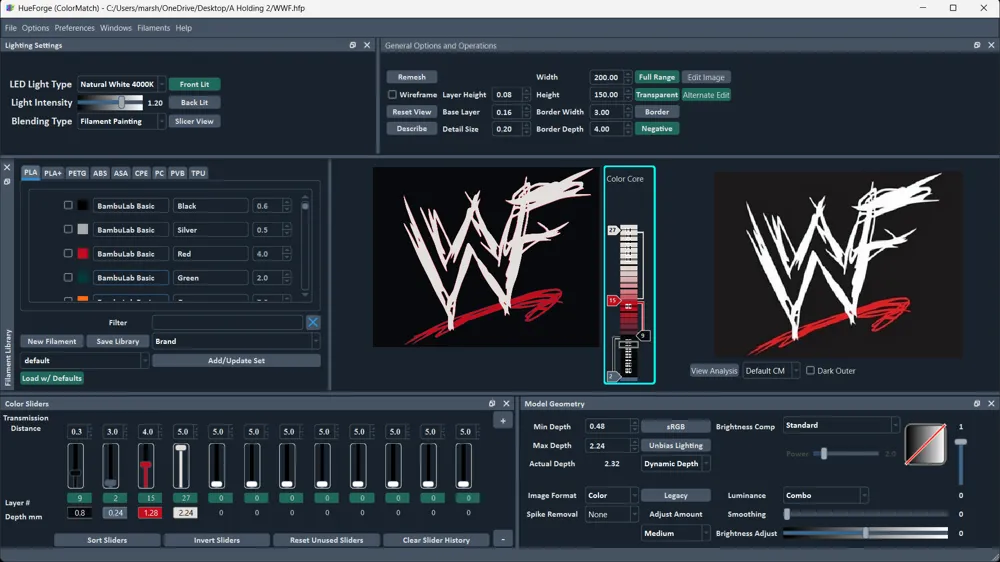Click the red swatch of BambuLab Red
The height and width of the screenshot is (562, 1000).
pyautogui.click(x=82, y=253)
